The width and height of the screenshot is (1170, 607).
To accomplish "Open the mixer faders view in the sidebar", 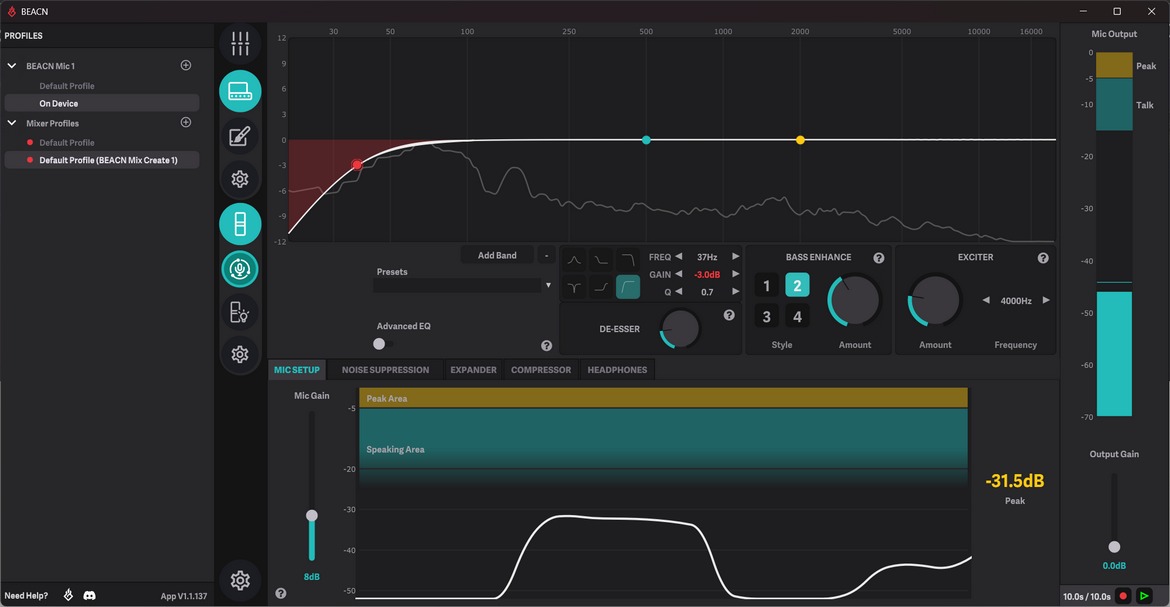I will tap(240, 44).
